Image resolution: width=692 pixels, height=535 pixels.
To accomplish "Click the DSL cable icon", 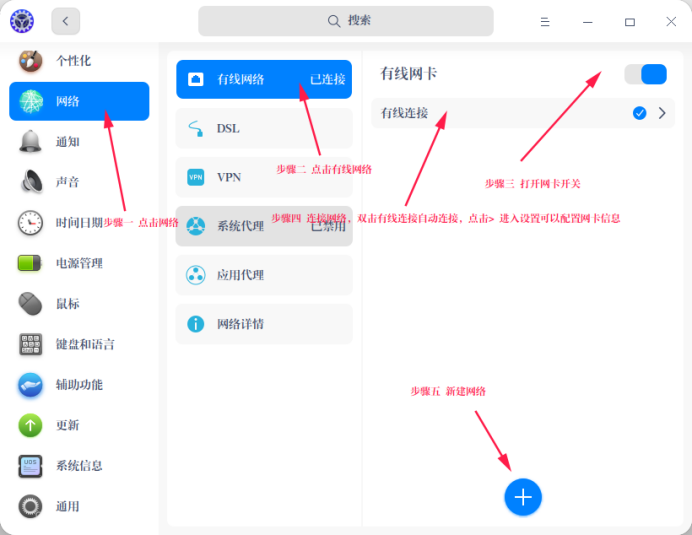I will pyautogui.click(x=196, y=128).
